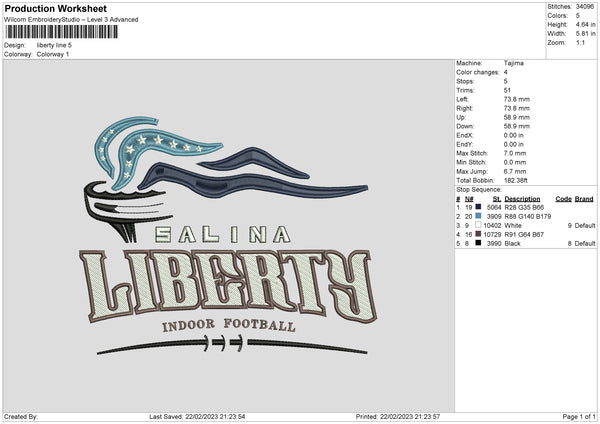Click the Color changes value '4'
The image size is (600, 424).
click(505, 72)
